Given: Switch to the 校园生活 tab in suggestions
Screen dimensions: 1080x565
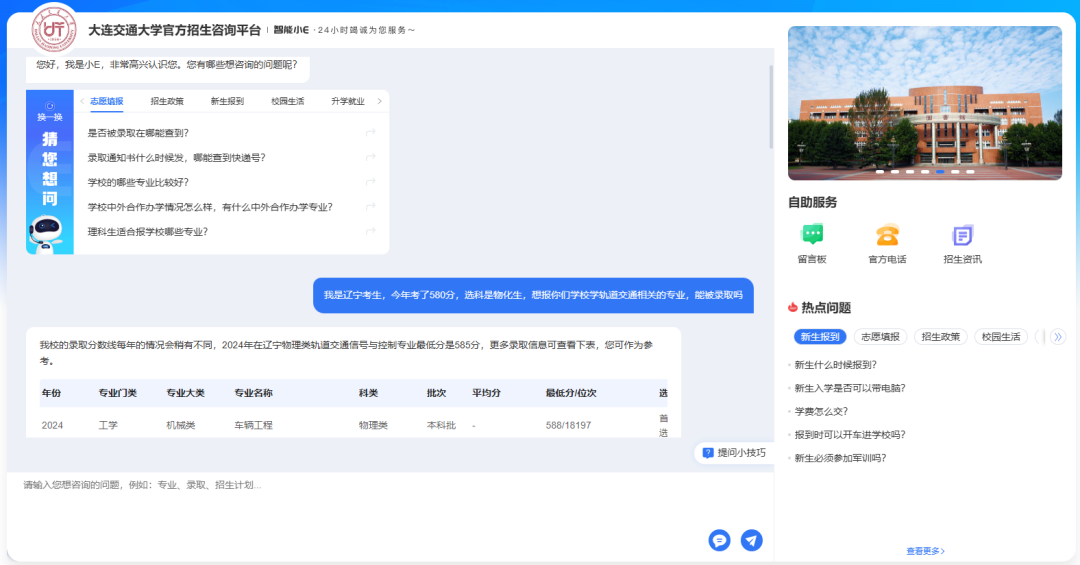Looking at the screenshot, I should point(288,101).
